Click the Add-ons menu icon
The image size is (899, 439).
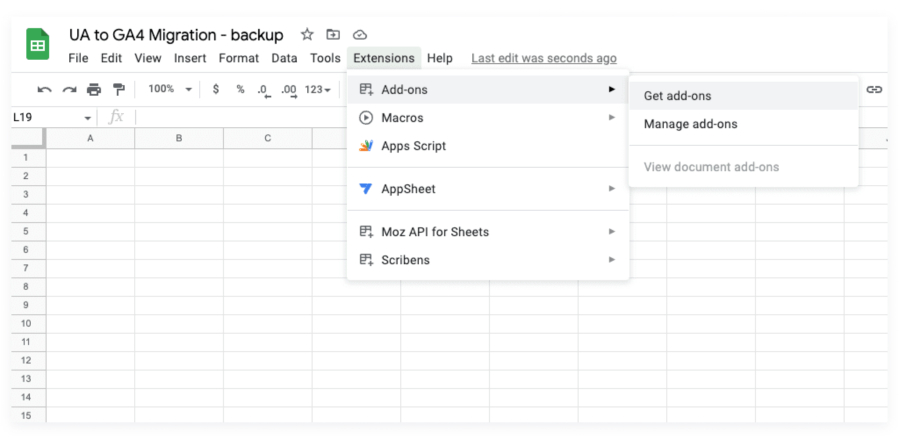[x=366, y=89]
